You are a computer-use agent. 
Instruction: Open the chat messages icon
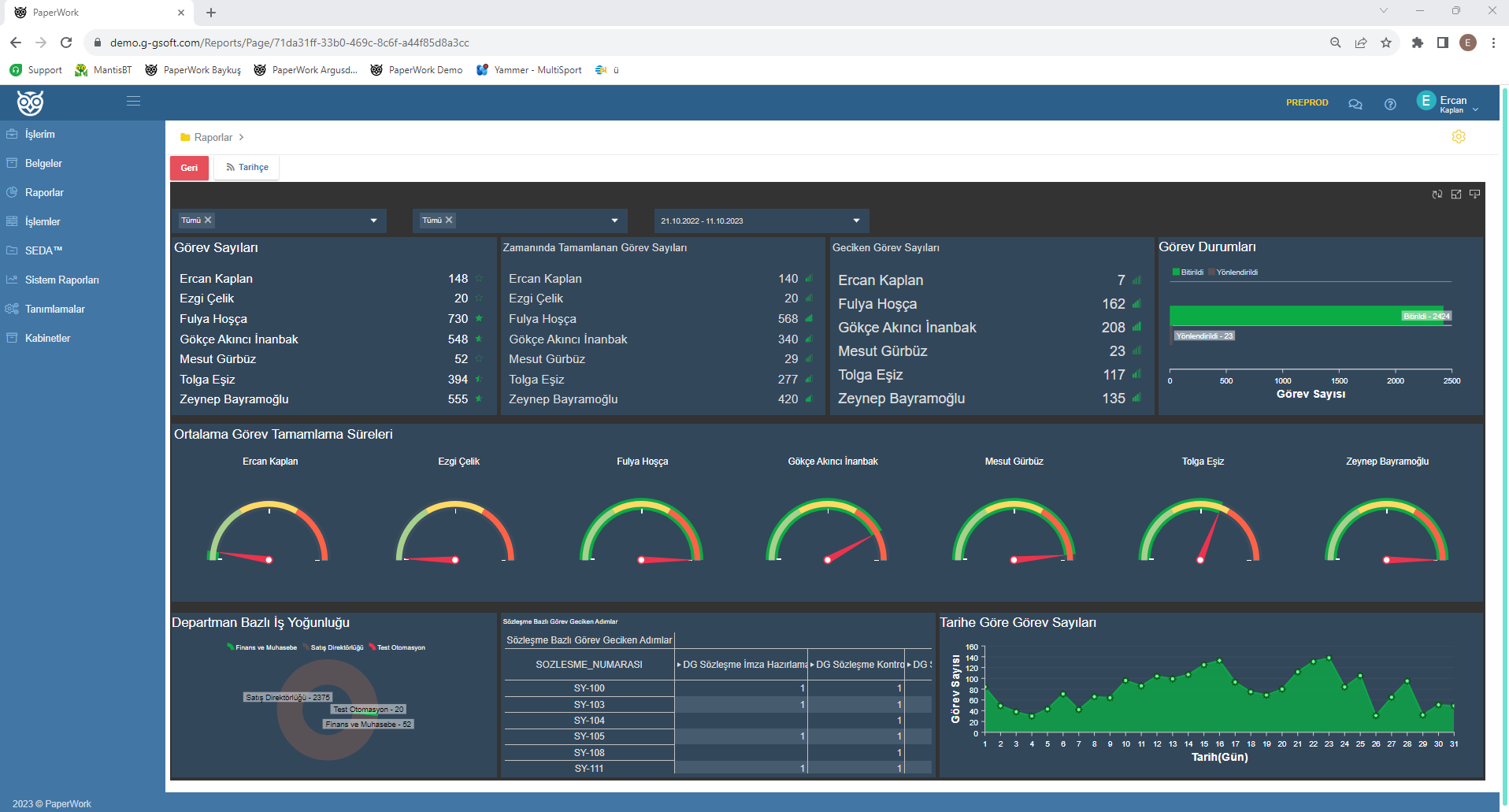pyautogui.click(x=1355, y=104)
